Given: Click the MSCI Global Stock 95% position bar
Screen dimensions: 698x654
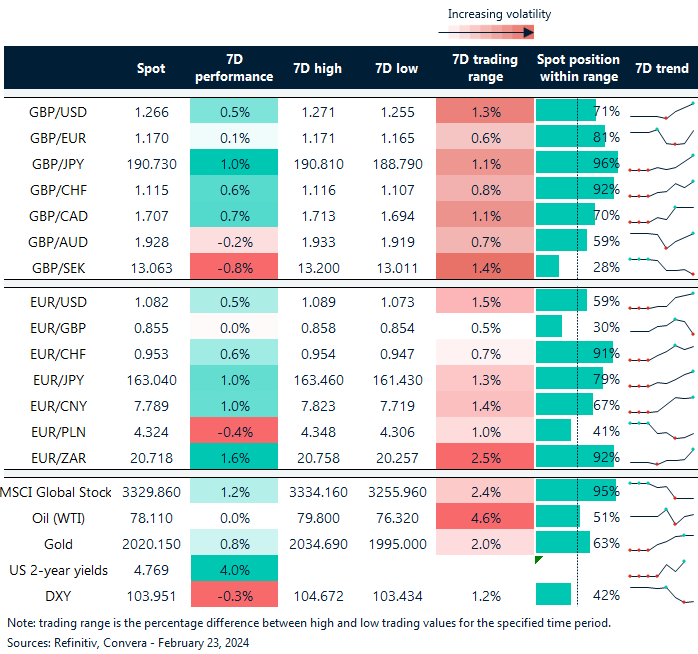Looking at the screenshot, I should pyautogui.click(x=576, y=491).
